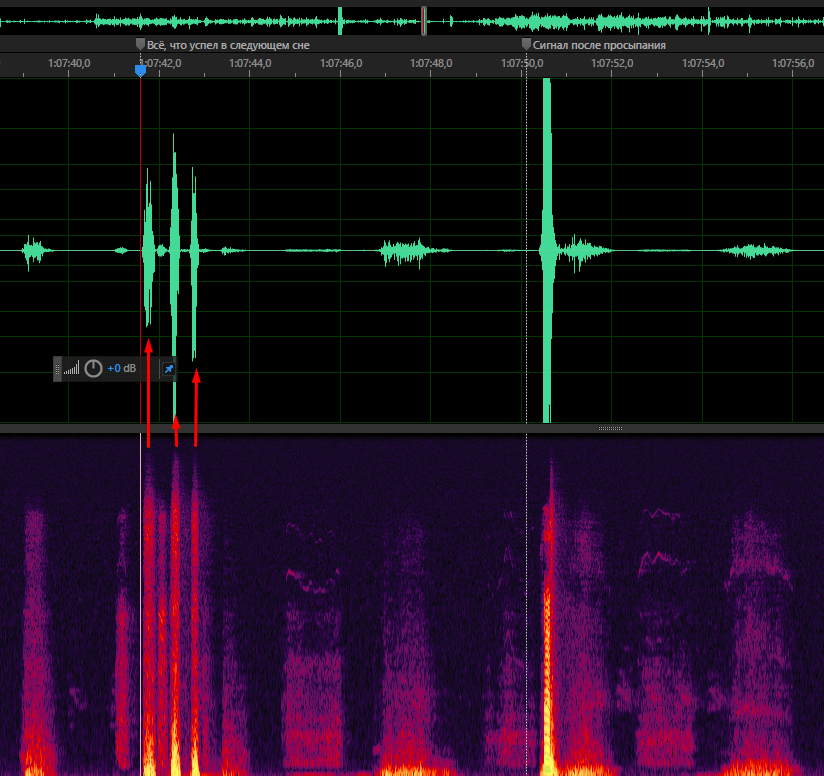Toggle the HUD pin icon
The image size is (824, 776).
click(169, 369)
